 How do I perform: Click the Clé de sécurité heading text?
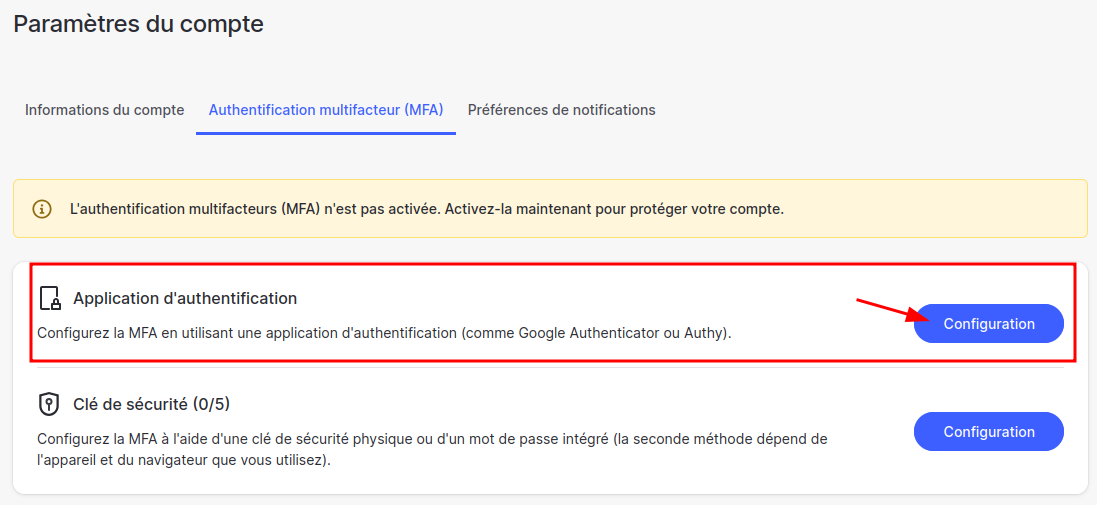click(x=130, y=404)
